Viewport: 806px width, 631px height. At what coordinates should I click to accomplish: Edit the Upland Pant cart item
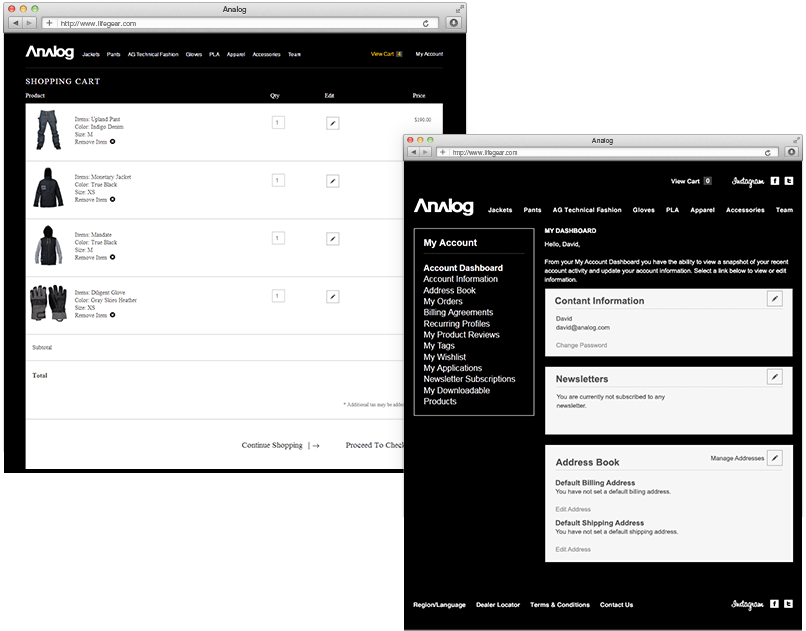(x=333, y=123)
